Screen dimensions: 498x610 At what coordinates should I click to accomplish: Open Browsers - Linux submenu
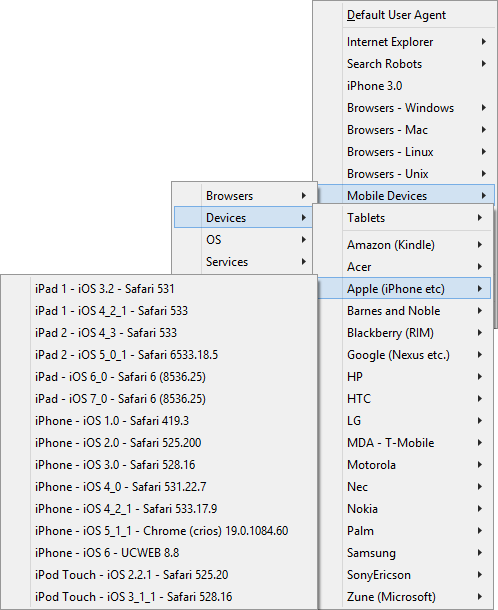(x=405, y=152)
